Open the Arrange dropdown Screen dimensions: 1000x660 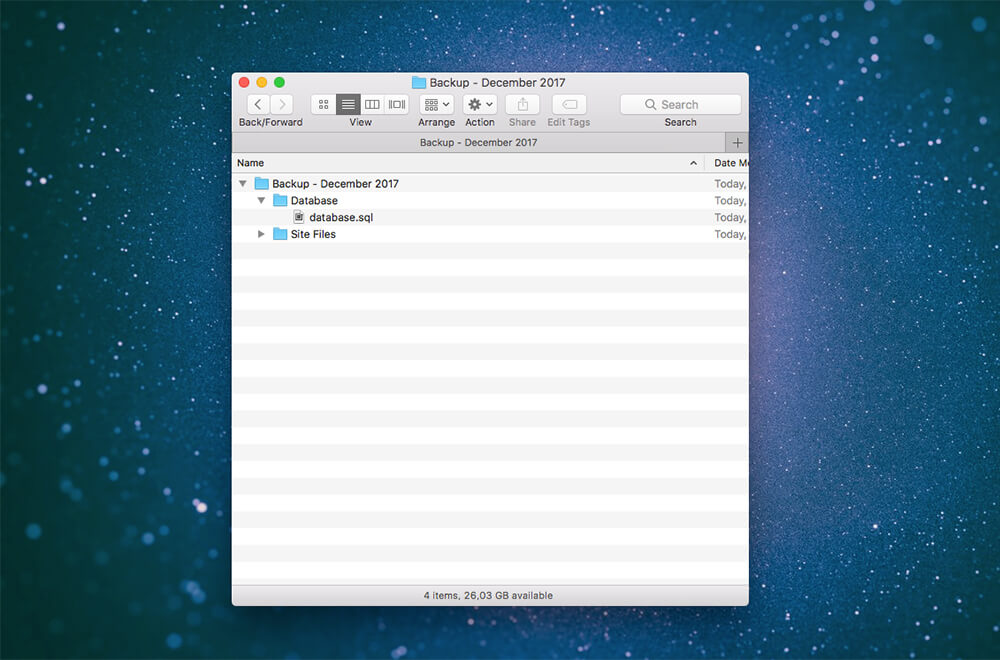pos(437,104)
